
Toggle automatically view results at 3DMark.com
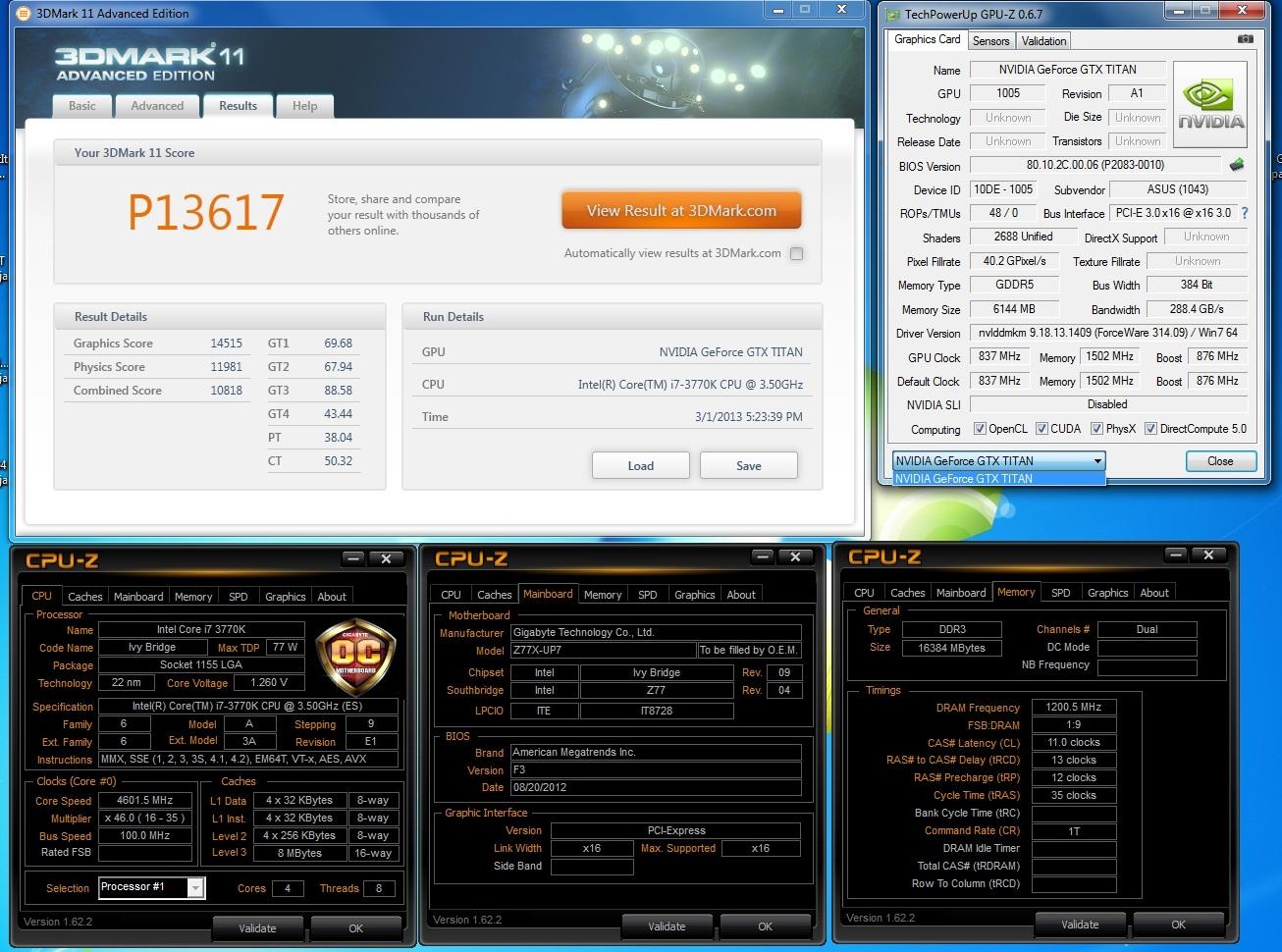797,253
